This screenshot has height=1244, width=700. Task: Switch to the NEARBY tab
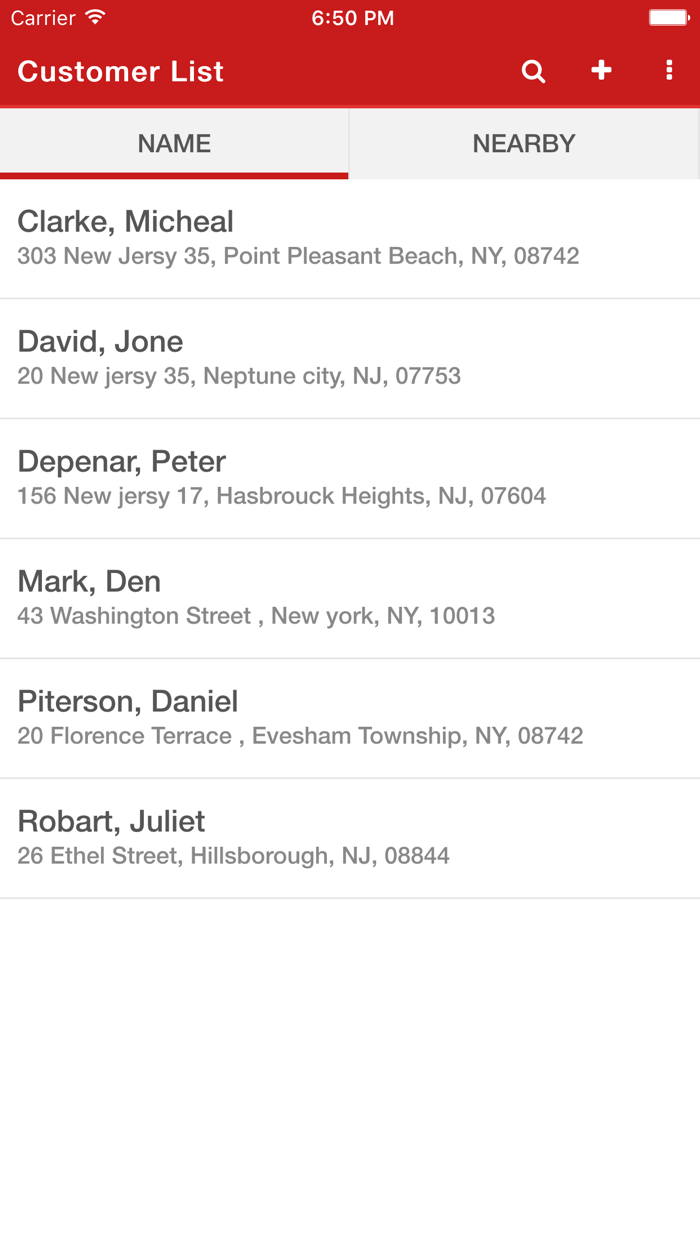pos(524,143)
